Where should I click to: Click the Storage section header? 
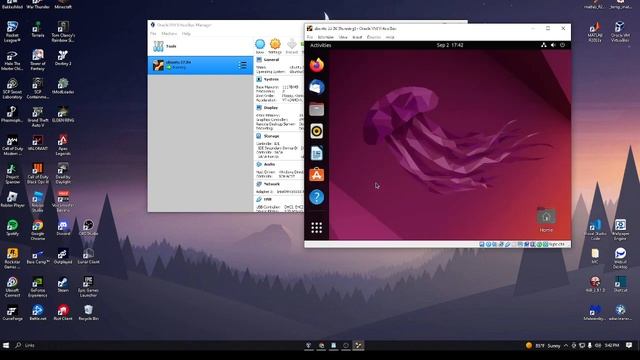click(271, 136)
